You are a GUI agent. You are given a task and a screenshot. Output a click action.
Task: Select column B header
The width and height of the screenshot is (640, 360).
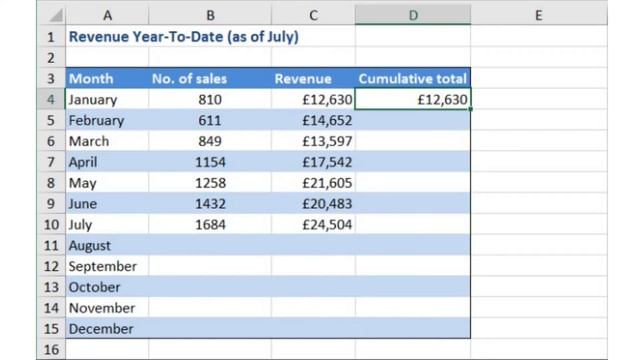(x=210, y=16)
